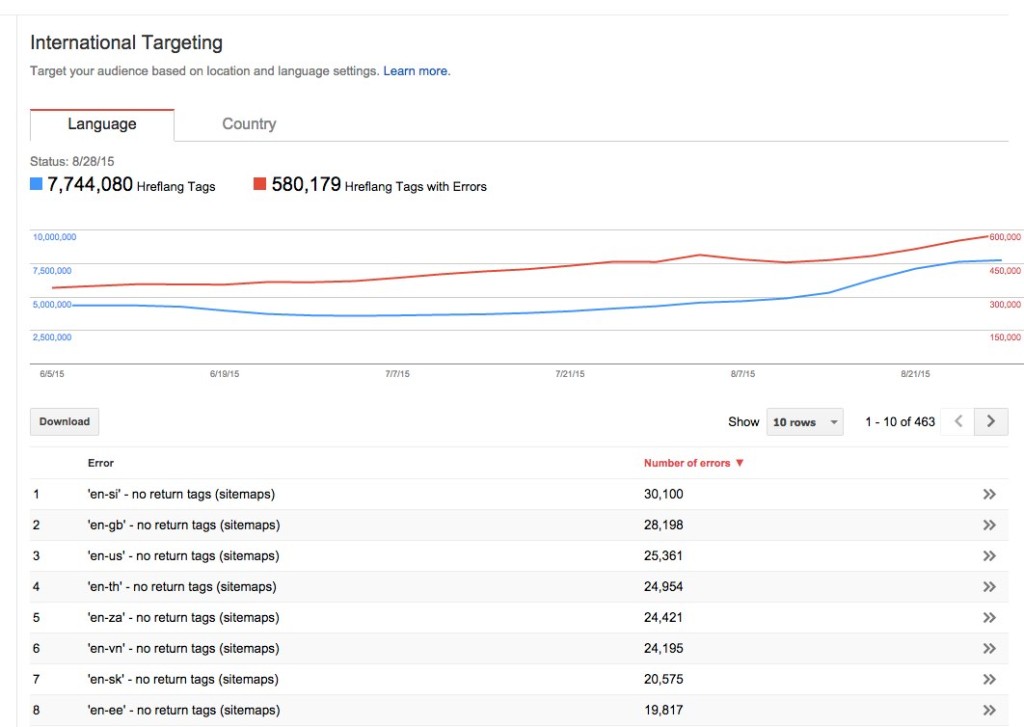Click the 7/7/15 date on chart axis
The width and height of the screenshot is (1024, 727).
coord(397,374)
